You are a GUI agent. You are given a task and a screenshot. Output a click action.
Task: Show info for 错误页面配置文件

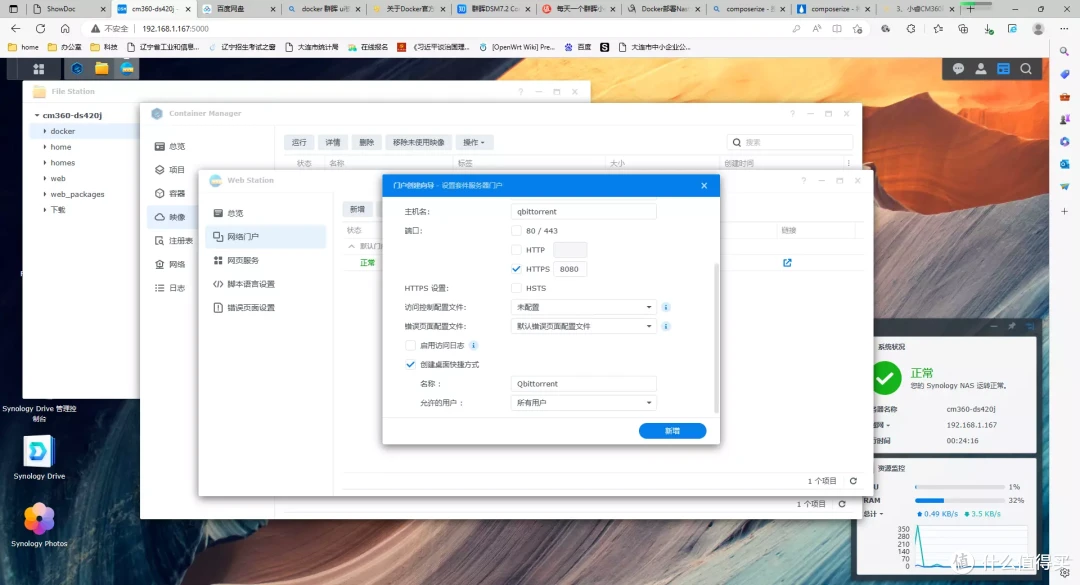665,327
